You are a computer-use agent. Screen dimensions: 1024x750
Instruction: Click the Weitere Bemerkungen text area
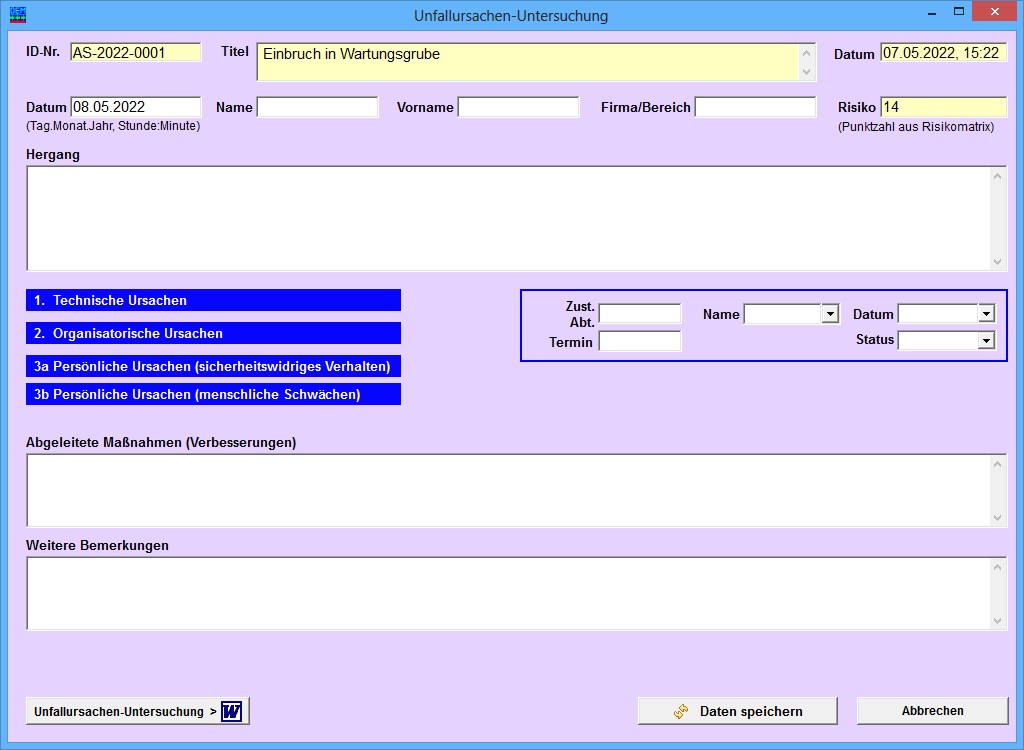508,593
